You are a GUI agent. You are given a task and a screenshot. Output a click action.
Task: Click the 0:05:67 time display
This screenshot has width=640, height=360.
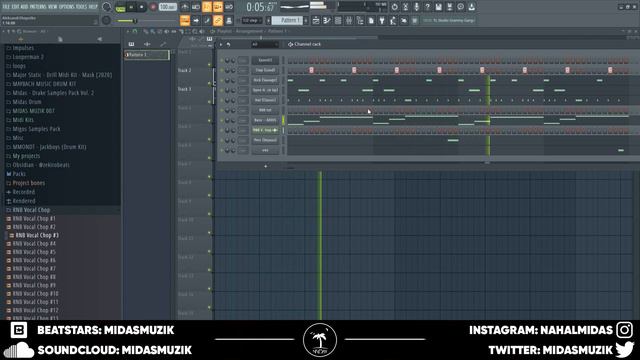click(261, 7)
